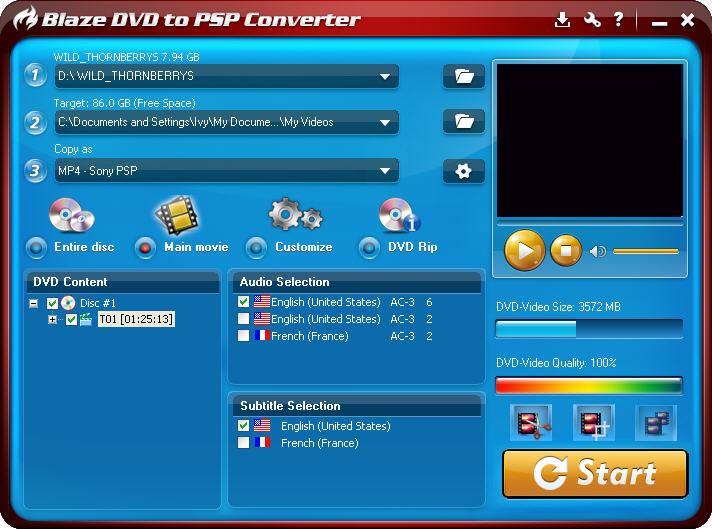Enable French (France) audio track checkbox
712x529 pixels.
(x=244, y=336)
